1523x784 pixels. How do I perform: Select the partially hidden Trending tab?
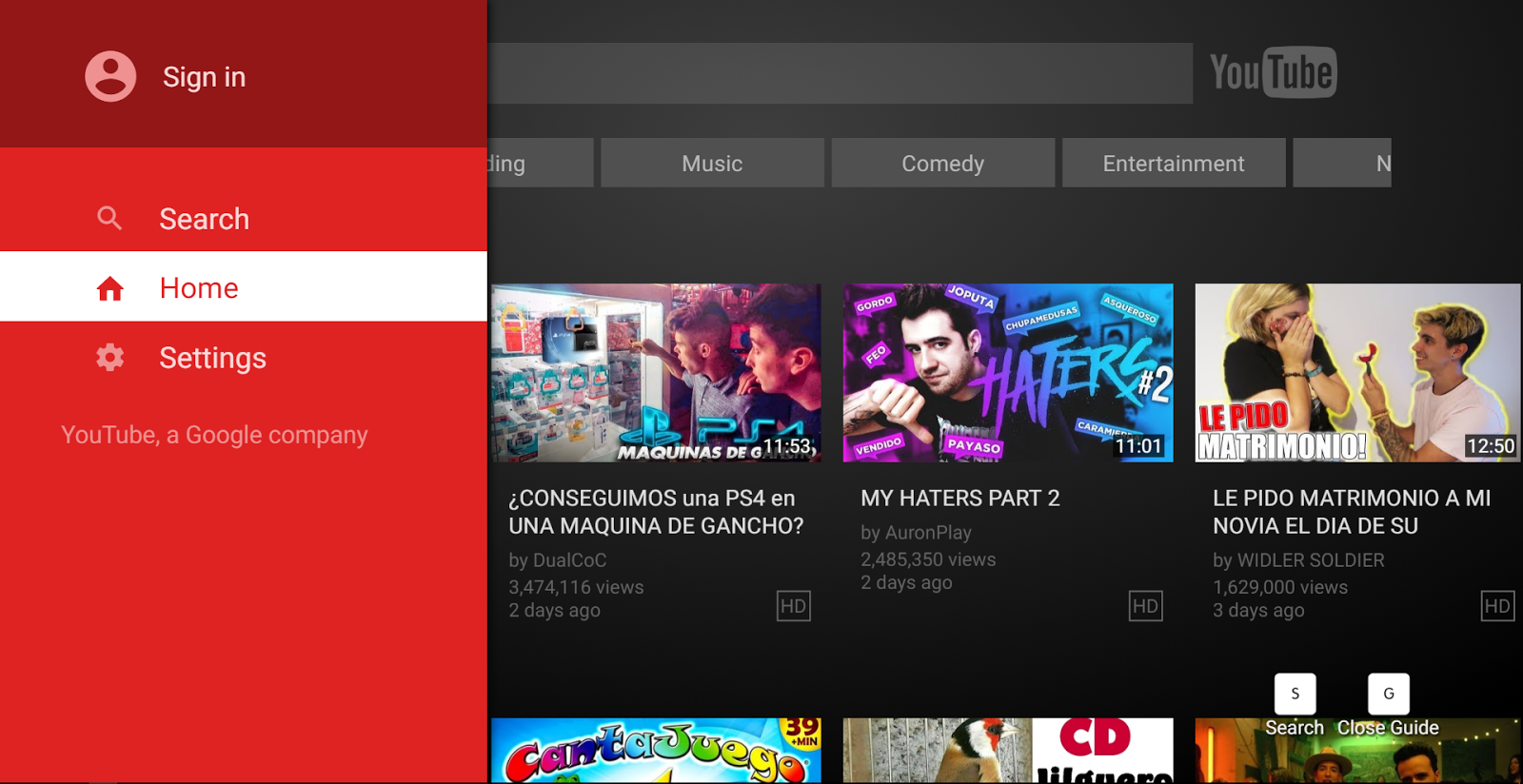pos(541,163)
